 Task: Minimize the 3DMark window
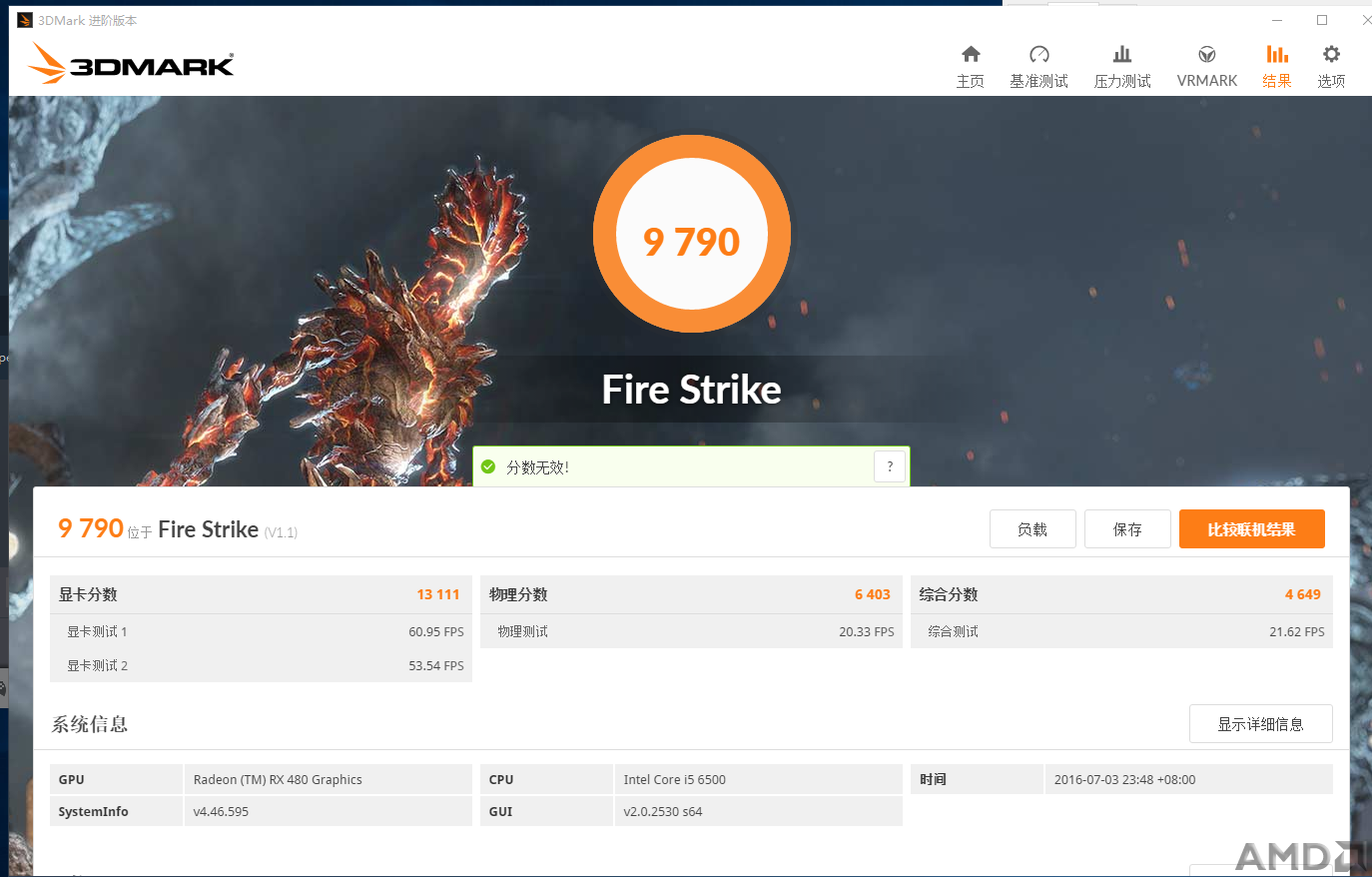coord(1277,20)
